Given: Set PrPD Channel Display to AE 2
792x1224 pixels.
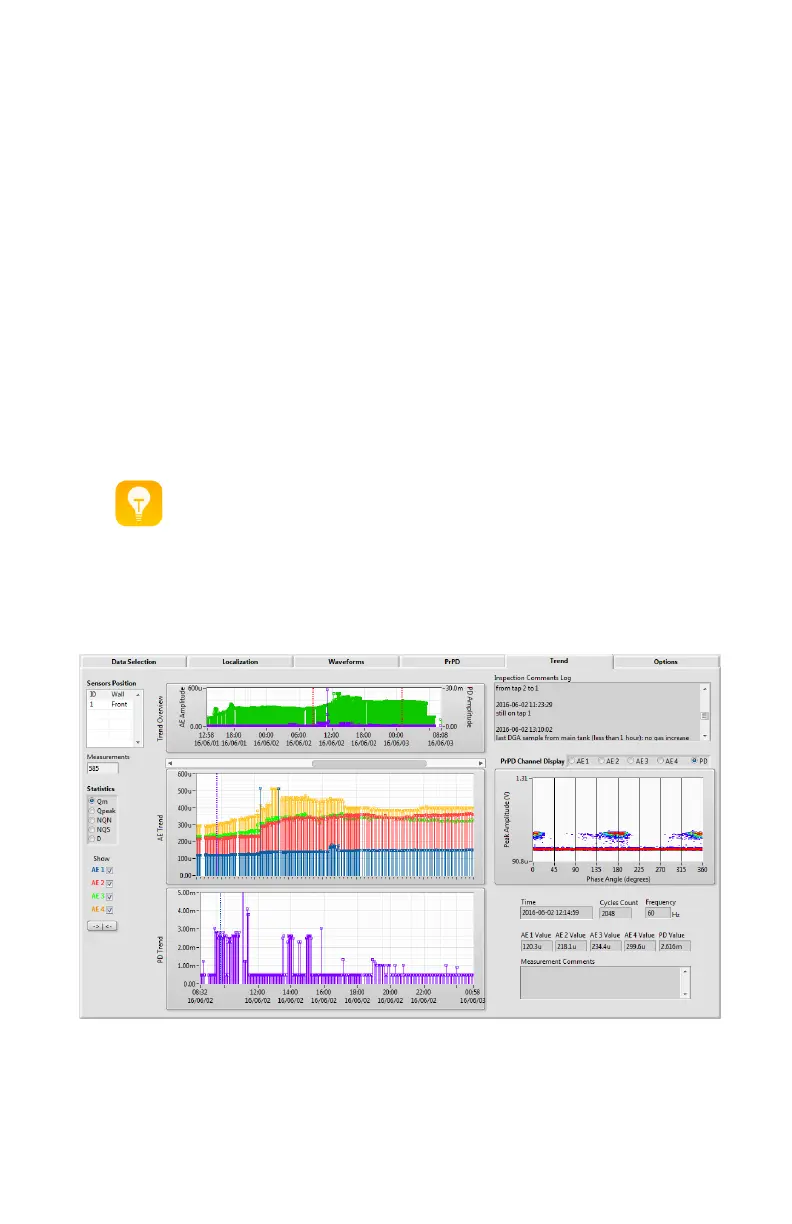Looking at the screenshot, I should point(602,761).
